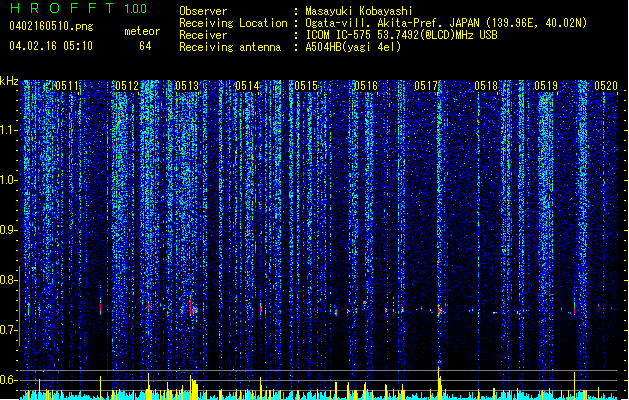The image size is (629, 400).
Task: Click the receiver ICOM IC-575 text
Action: coord(401,35)
